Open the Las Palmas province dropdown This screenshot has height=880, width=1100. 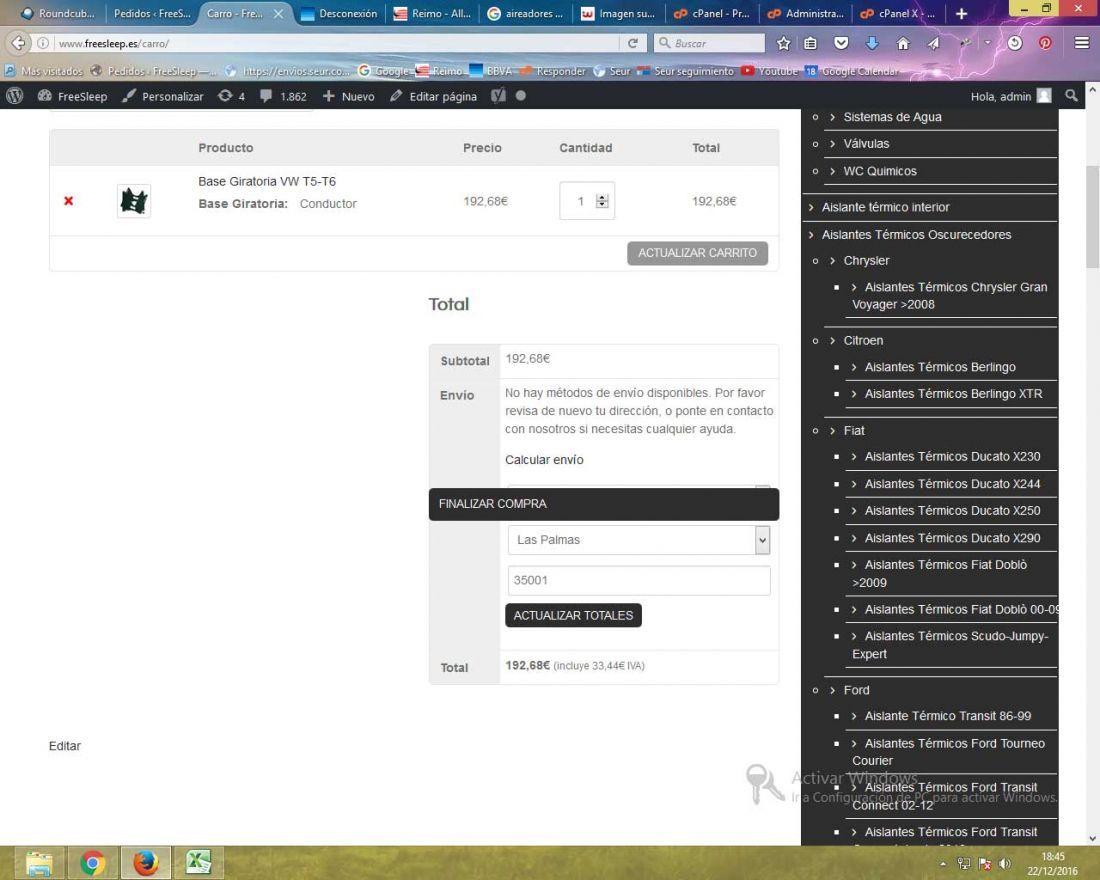pyautogui.click(x=638, y=540)
